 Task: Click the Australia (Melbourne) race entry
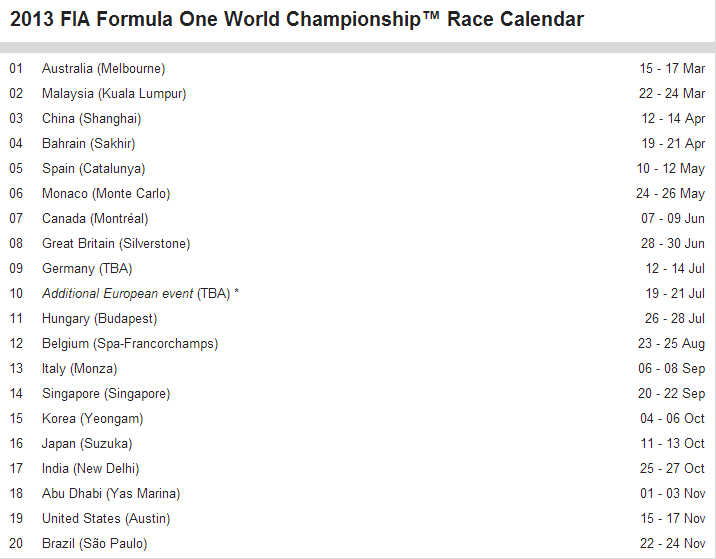point(103,69)
